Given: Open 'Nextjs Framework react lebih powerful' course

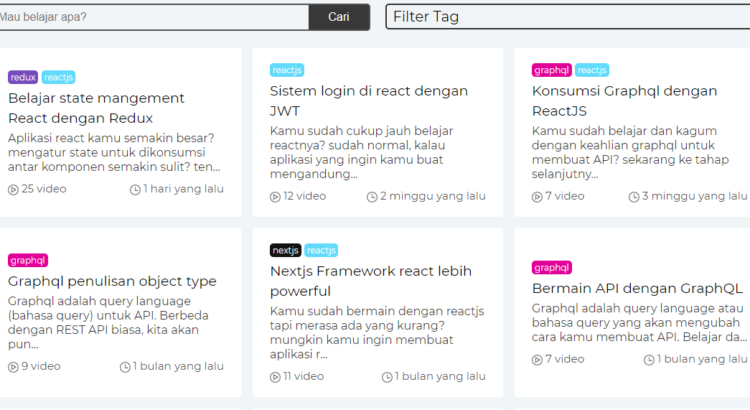Looking at the screenshot, I should coord(370,281).
